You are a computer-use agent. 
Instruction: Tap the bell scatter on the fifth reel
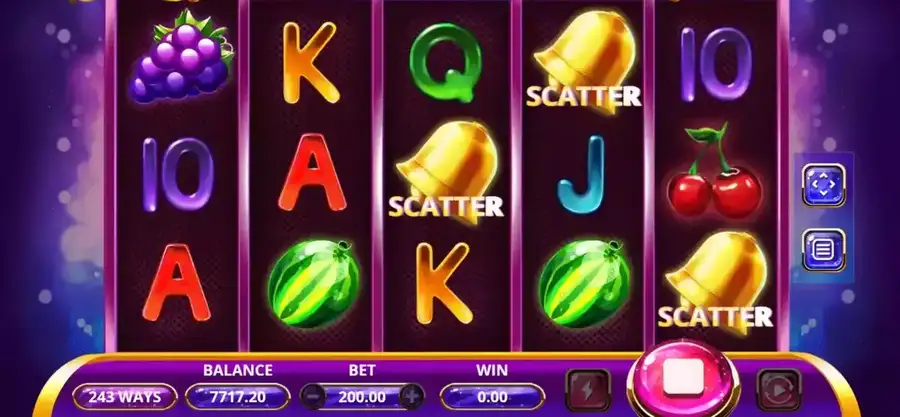click(x=715, y=282)
